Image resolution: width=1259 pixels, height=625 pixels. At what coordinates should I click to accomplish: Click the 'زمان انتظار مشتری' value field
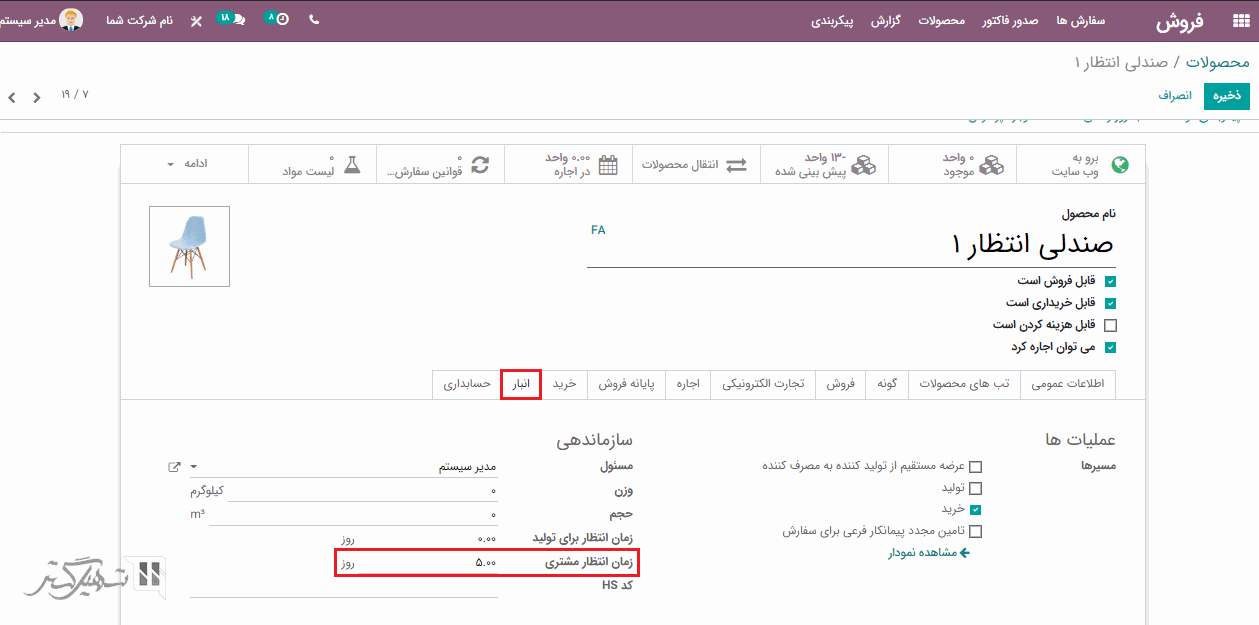click(x=420, y=563)
